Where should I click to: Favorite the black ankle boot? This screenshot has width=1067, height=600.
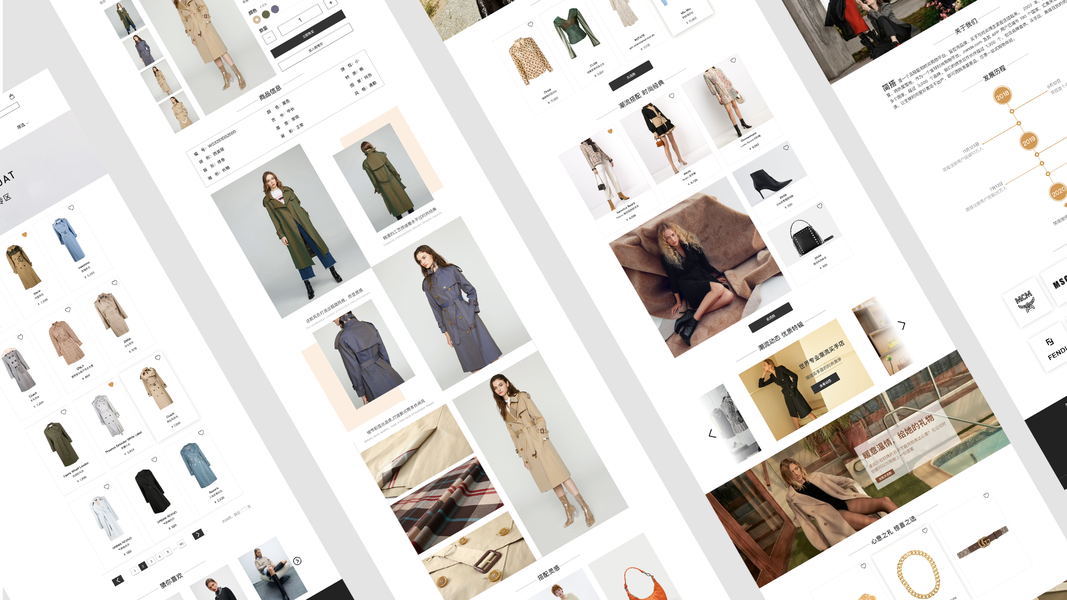(786, 148)
